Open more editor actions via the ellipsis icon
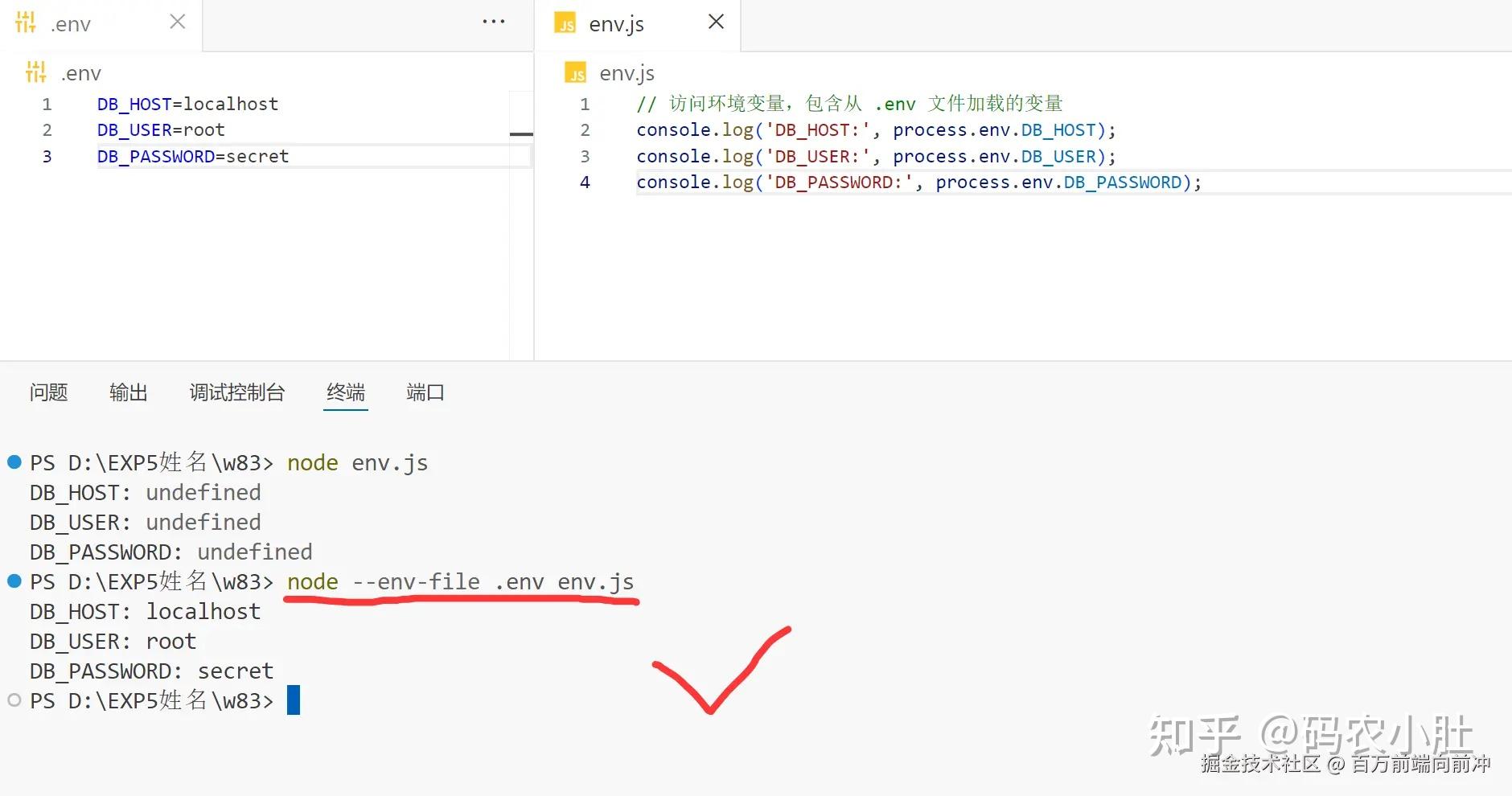Image resolution: width=1512 pixels, height=796 pixels. pyautogui.click(x=493, y=21)
